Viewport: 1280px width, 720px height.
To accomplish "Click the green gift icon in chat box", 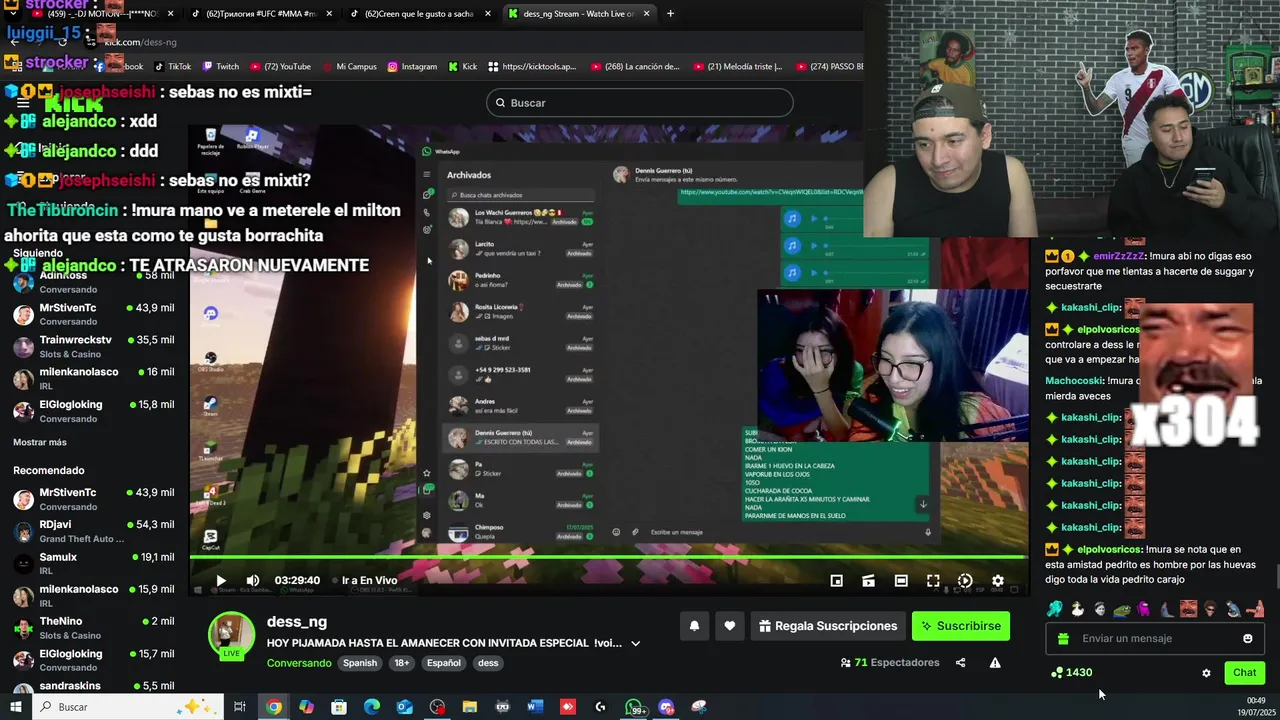I will click(1063, 638).
